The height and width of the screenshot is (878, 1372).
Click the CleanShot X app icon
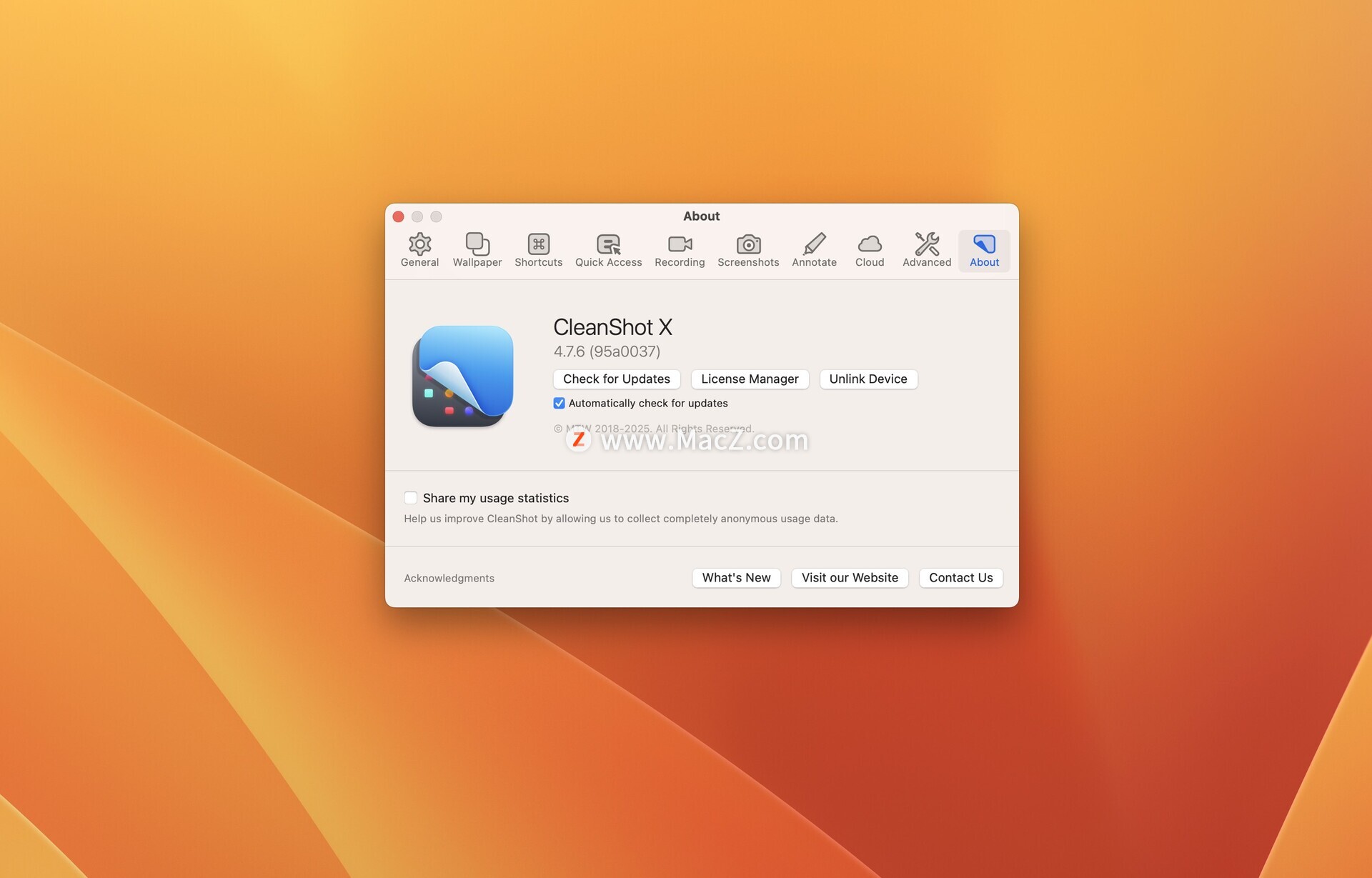pyautogui.click(x=463, y=376)
